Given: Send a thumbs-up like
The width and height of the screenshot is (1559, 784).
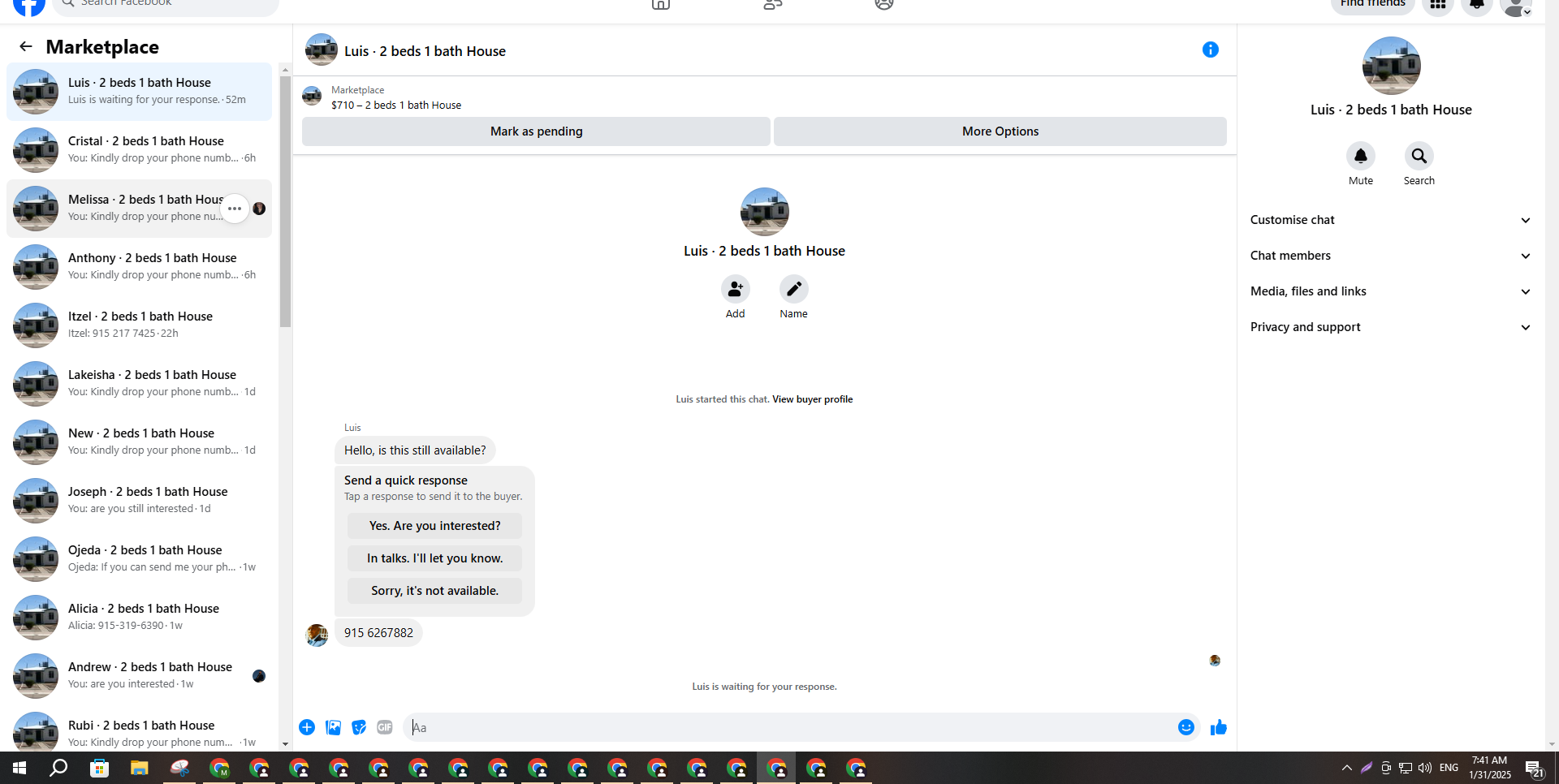Looking at the screenshot, I should (x=1219, y=727).
